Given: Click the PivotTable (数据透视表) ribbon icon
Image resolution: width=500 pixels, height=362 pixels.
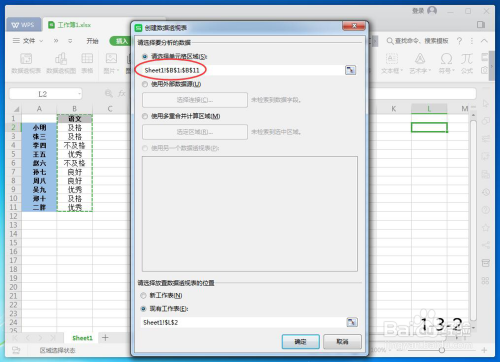Looking at the screenshot, I should [26, 59].
